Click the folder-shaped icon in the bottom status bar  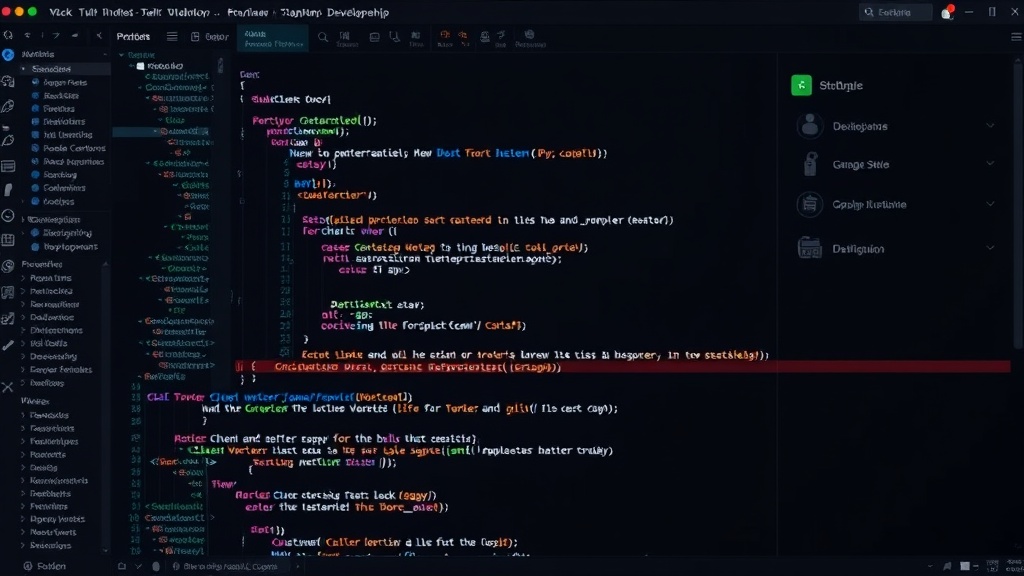click(121, 566)
